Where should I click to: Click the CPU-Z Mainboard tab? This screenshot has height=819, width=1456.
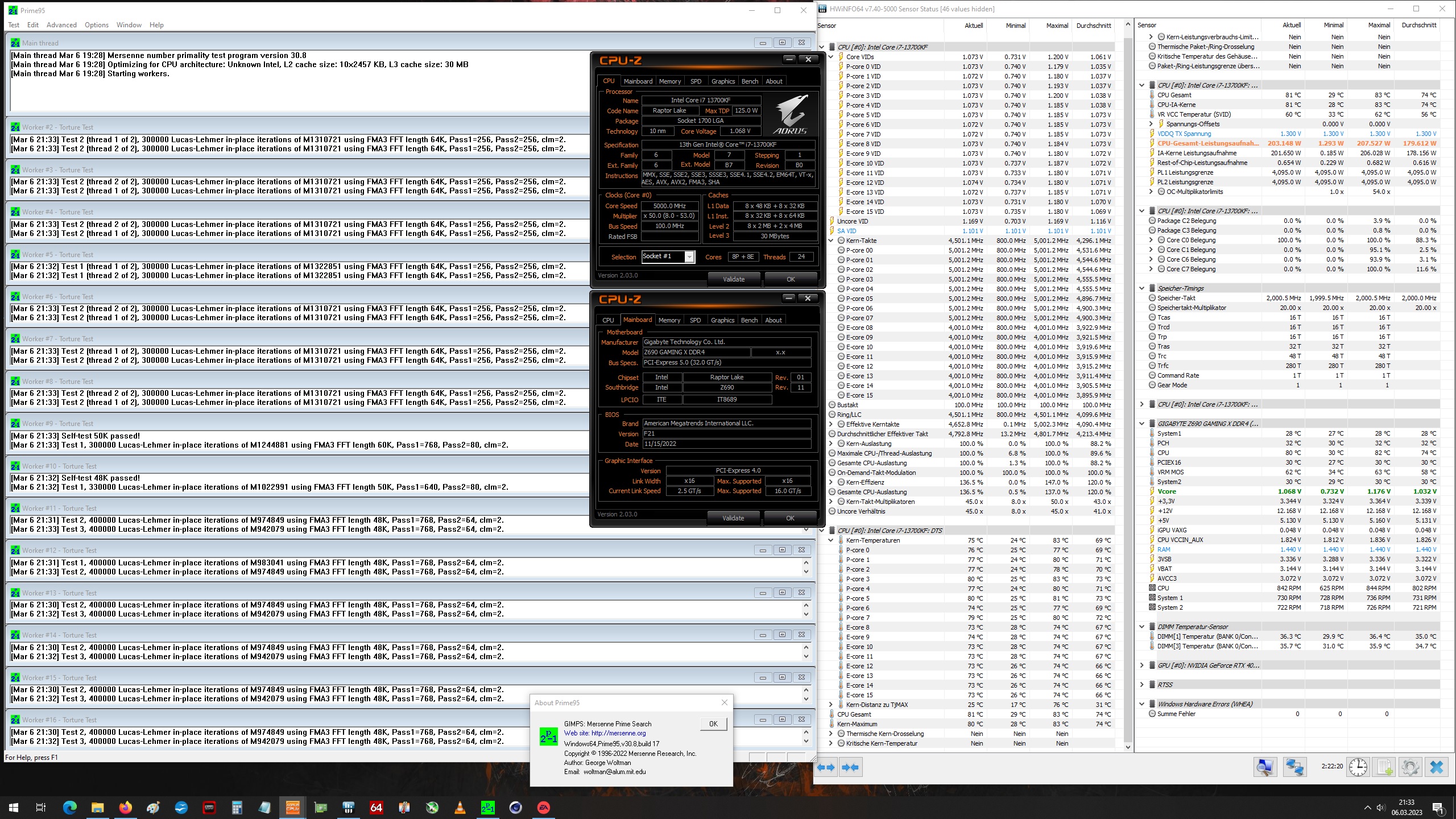coord(636,320)
